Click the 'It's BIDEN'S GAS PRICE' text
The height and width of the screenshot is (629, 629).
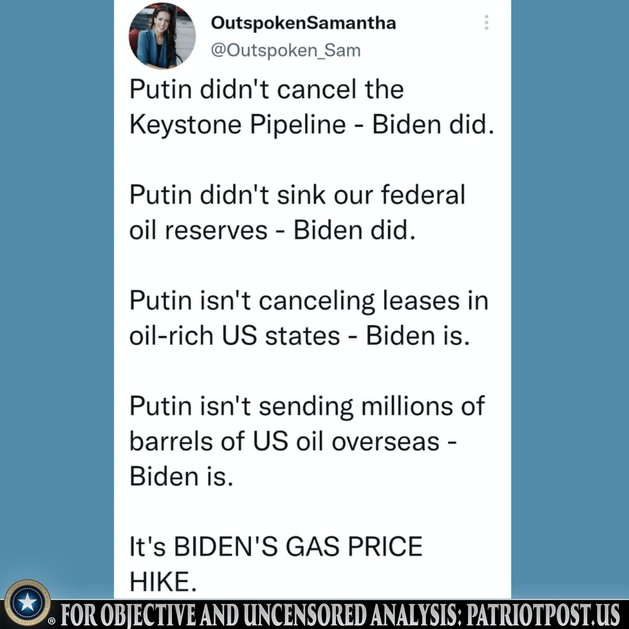276,547
